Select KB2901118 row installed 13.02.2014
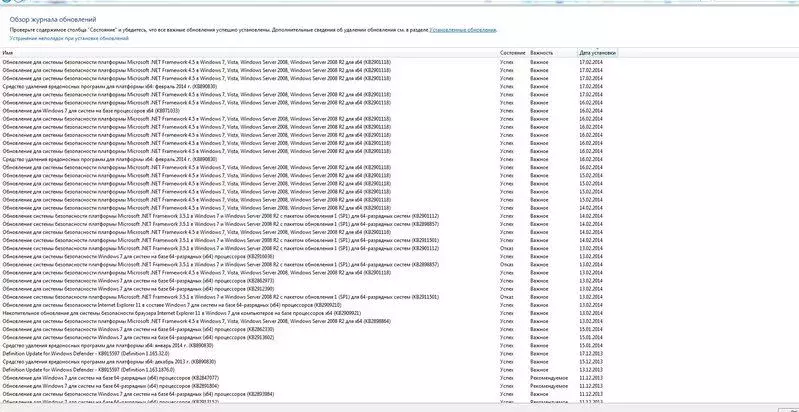Image resolution: width=799 pixels, height=412 pixels. tap(309, 272)
